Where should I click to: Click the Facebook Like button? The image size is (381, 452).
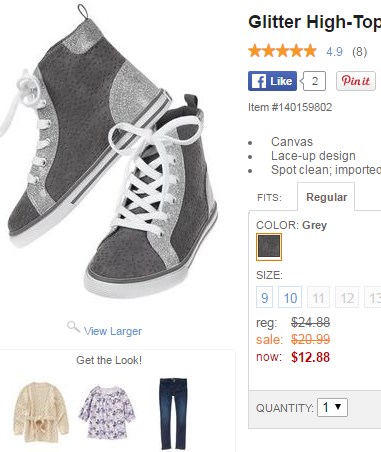(272, 81)
